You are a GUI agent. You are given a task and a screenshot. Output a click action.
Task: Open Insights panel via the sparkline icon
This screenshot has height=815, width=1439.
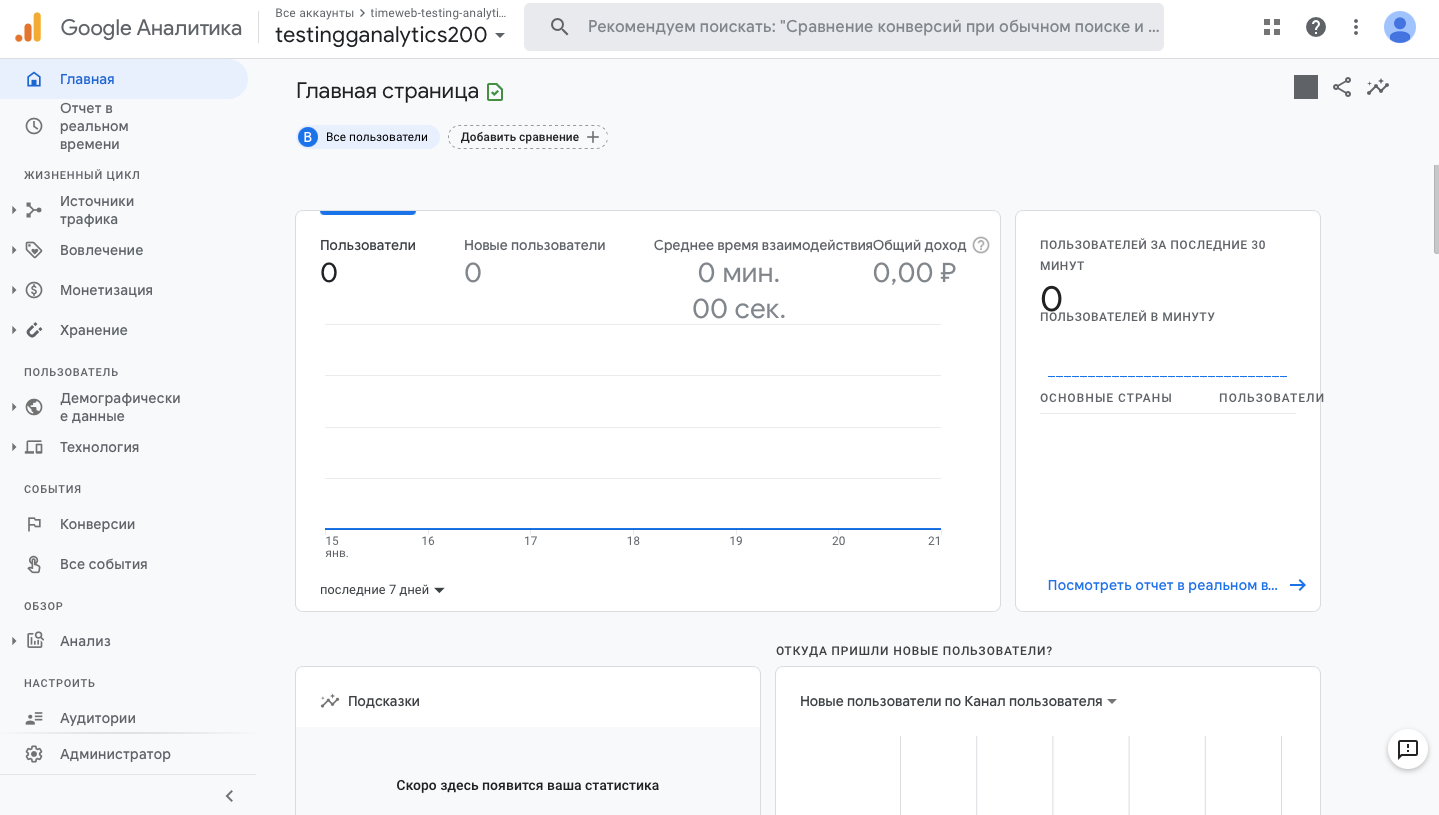point(1378,87)
